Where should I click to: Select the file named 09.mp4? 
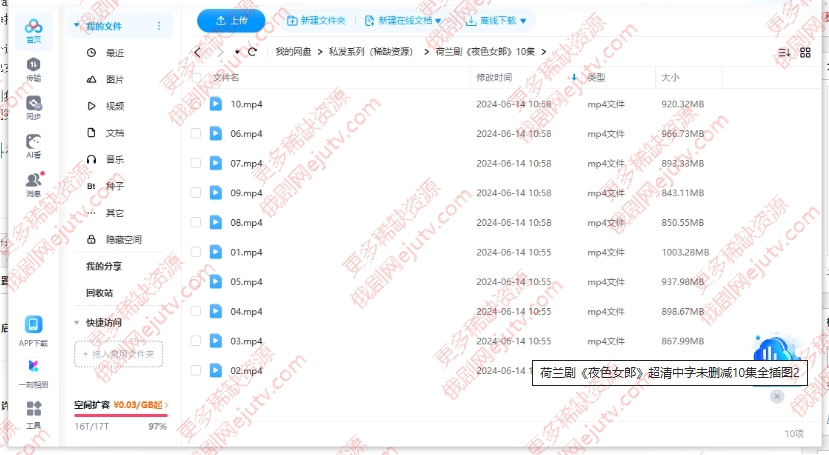pyautogui.click(x=246, y=193)
